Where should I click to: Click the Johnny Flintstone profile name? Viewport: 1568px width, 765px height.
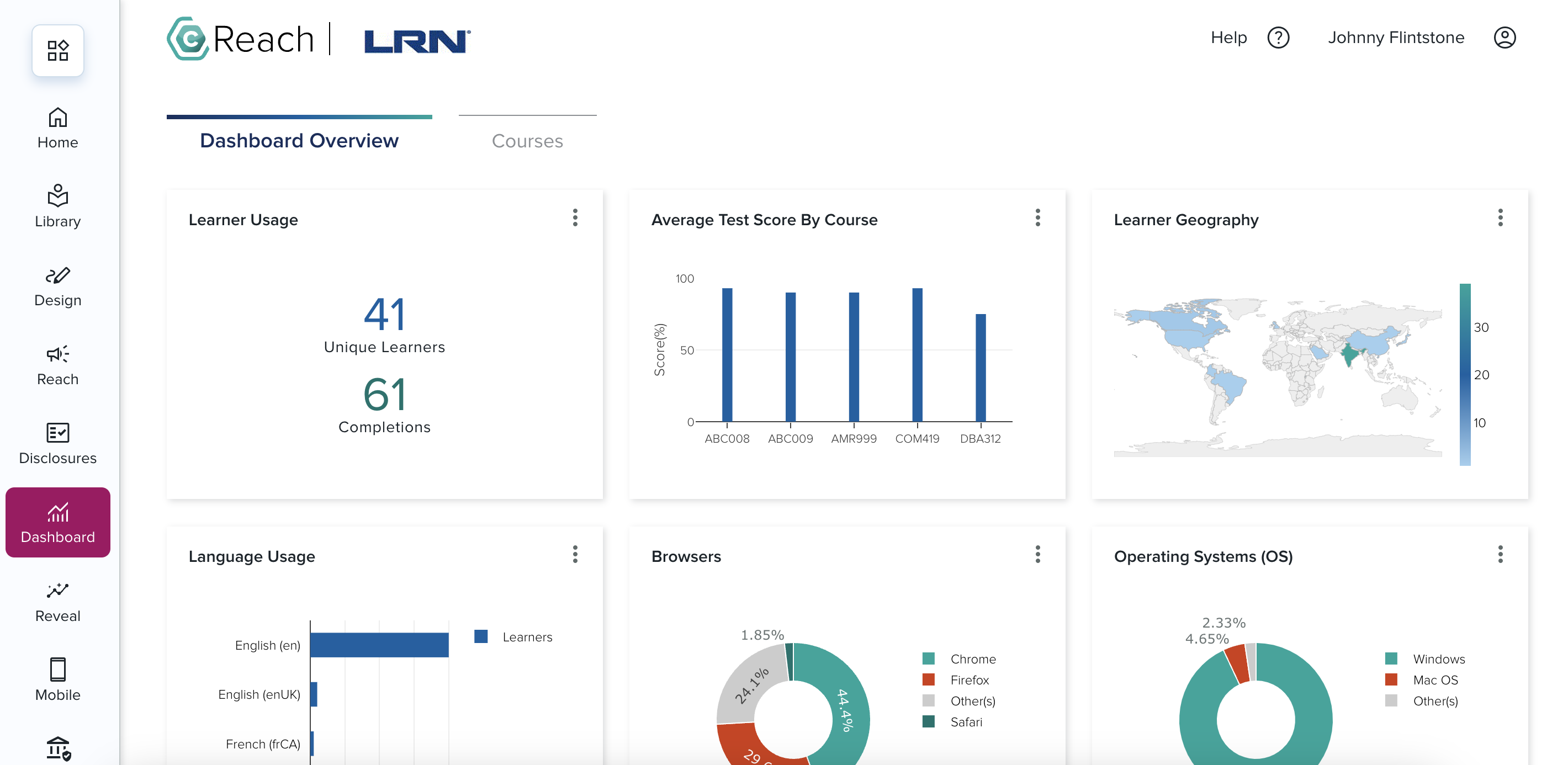point(1395,38)
